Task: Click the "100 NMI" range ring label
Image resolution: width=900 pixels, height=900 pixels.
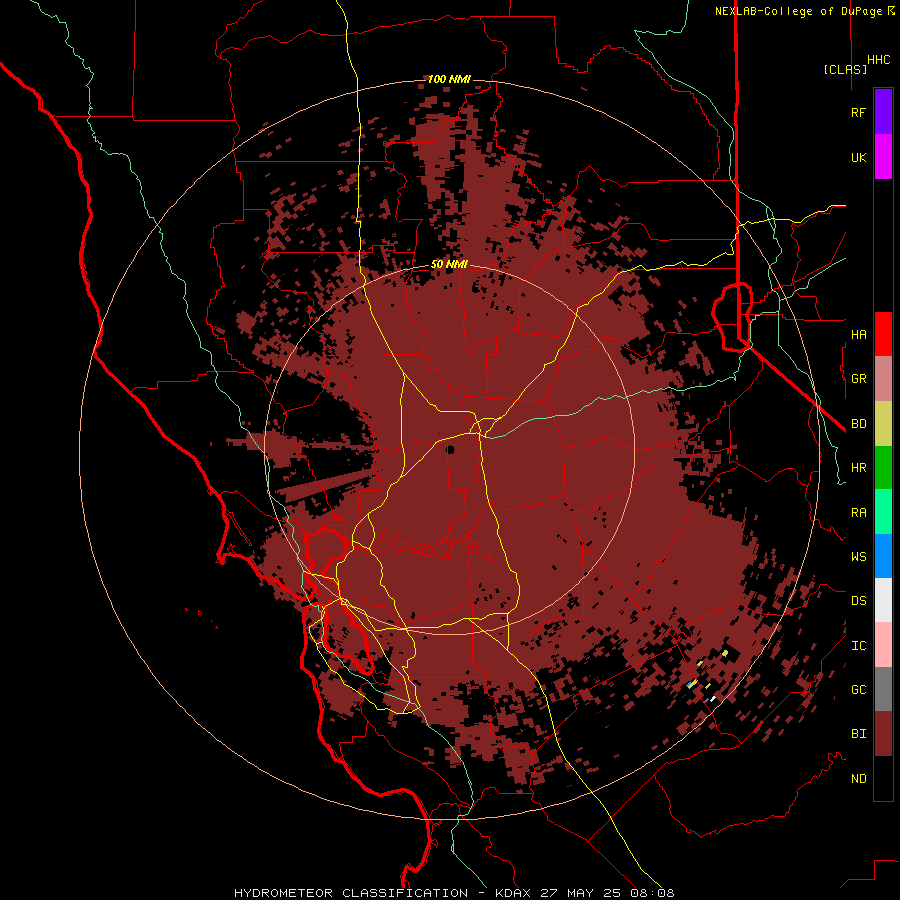Action: tap(449, 79)
